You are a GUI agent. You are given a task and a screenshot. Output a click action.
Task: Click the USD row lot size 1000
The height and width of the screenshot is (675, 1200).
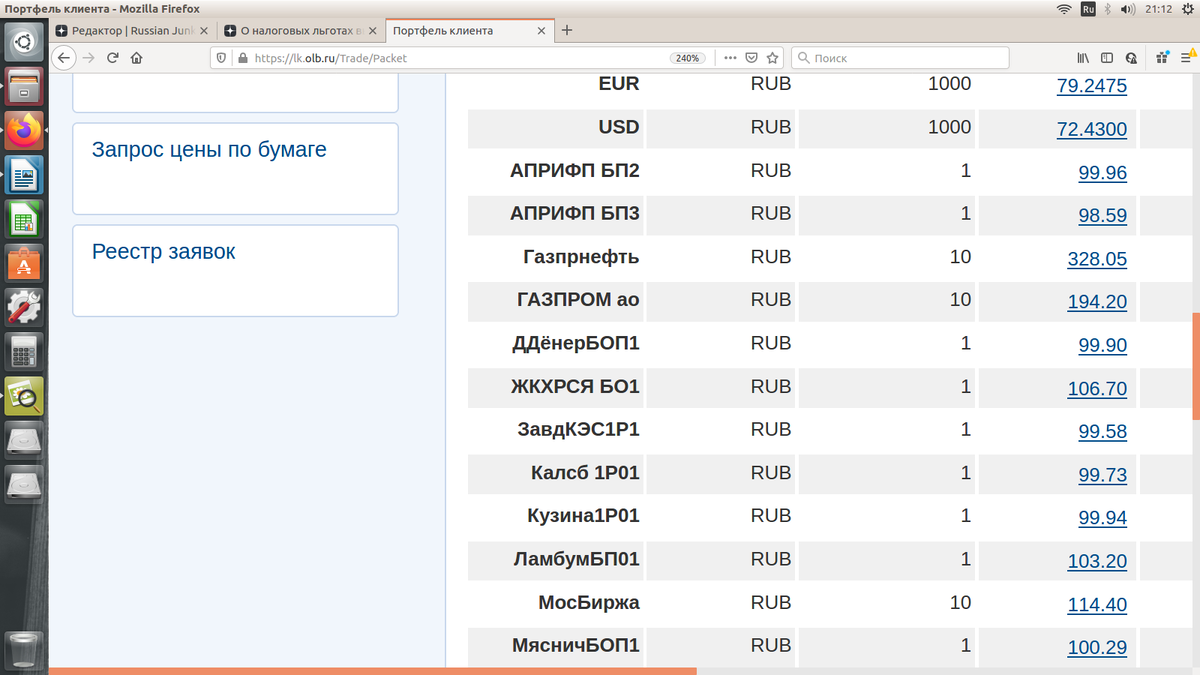pyautogui.click(x=949, y=127)
